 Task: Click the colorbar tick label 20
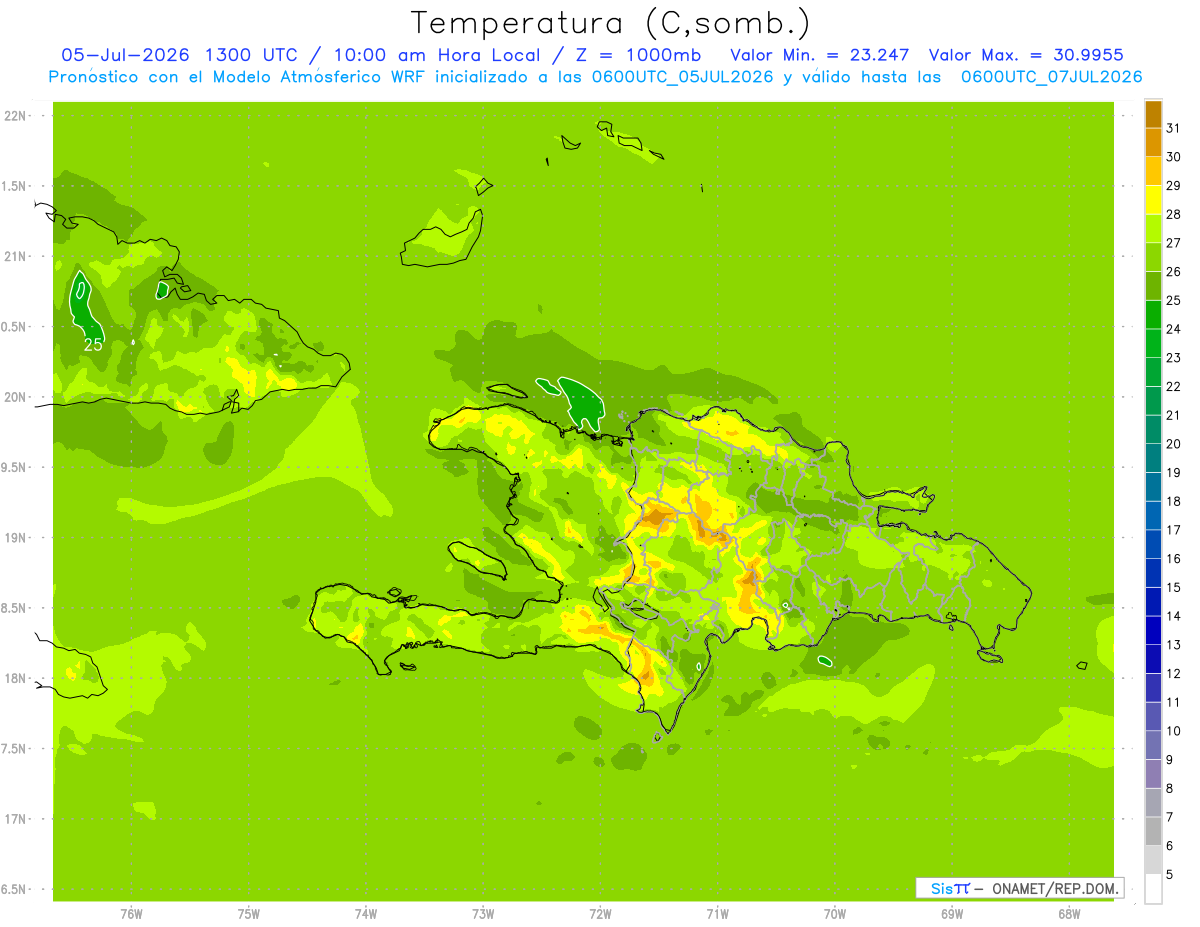(1173, 444)
